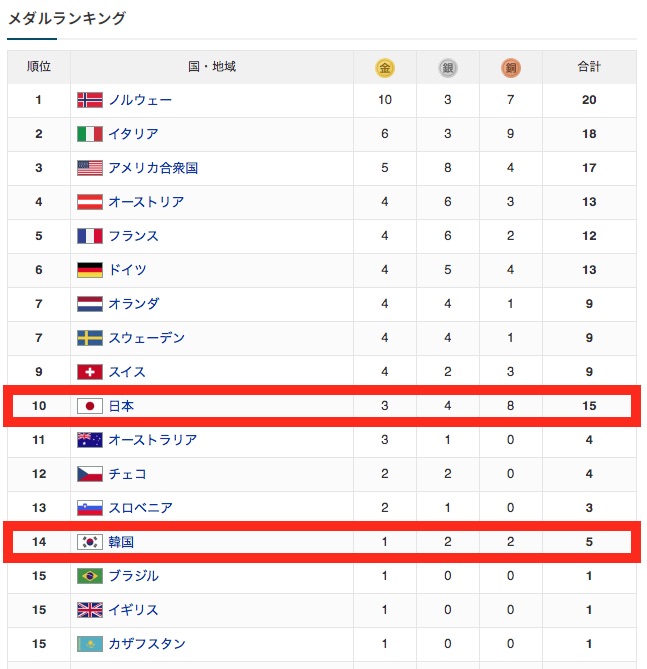Click the United States flag icon
647x669 pixels.
[x=90, y=168]
